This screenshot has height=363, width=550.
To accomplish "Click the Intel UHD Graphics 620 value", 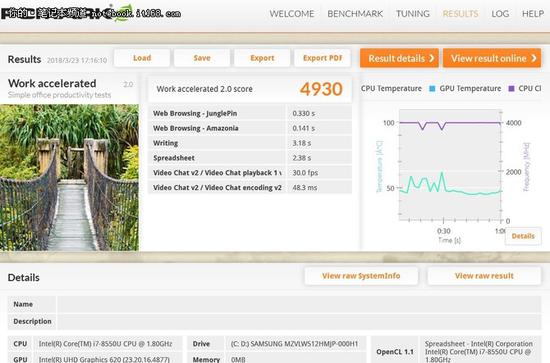I will [104, 359].
